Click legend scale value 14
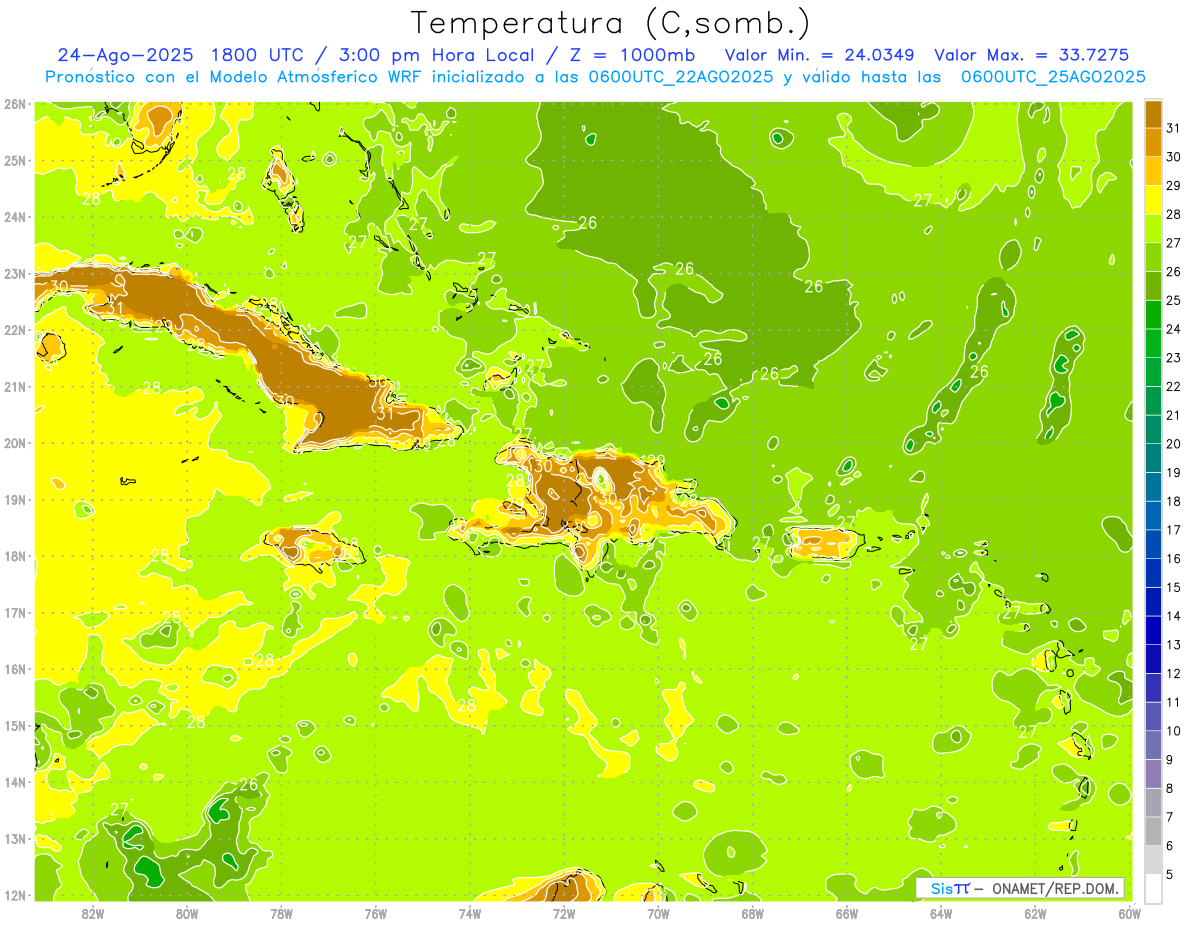The image size is (1200, 927). (1174, 616)
